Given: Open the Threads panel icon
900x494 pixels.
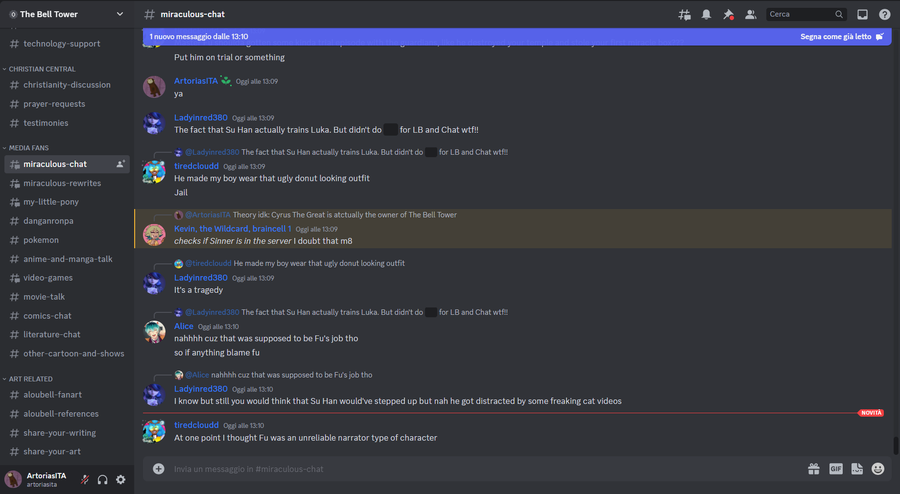Looking at the screenshot, I should (684, 15).
